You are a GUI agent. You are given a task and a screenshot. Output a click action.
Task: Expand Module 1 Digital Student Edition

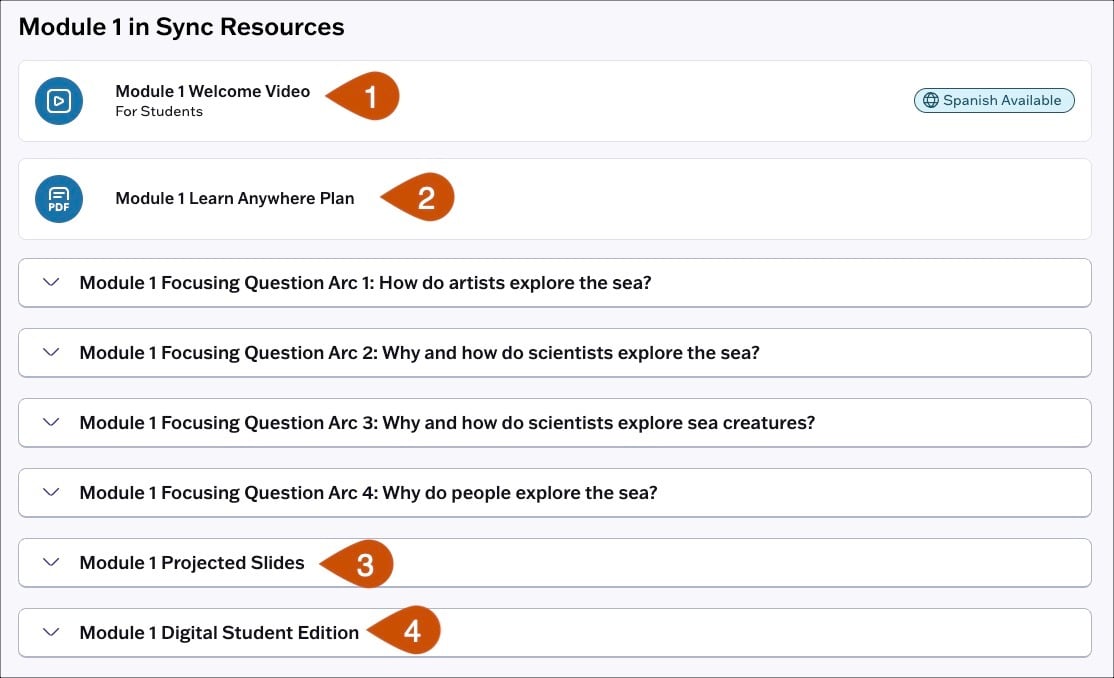click(x=50, y=632)
